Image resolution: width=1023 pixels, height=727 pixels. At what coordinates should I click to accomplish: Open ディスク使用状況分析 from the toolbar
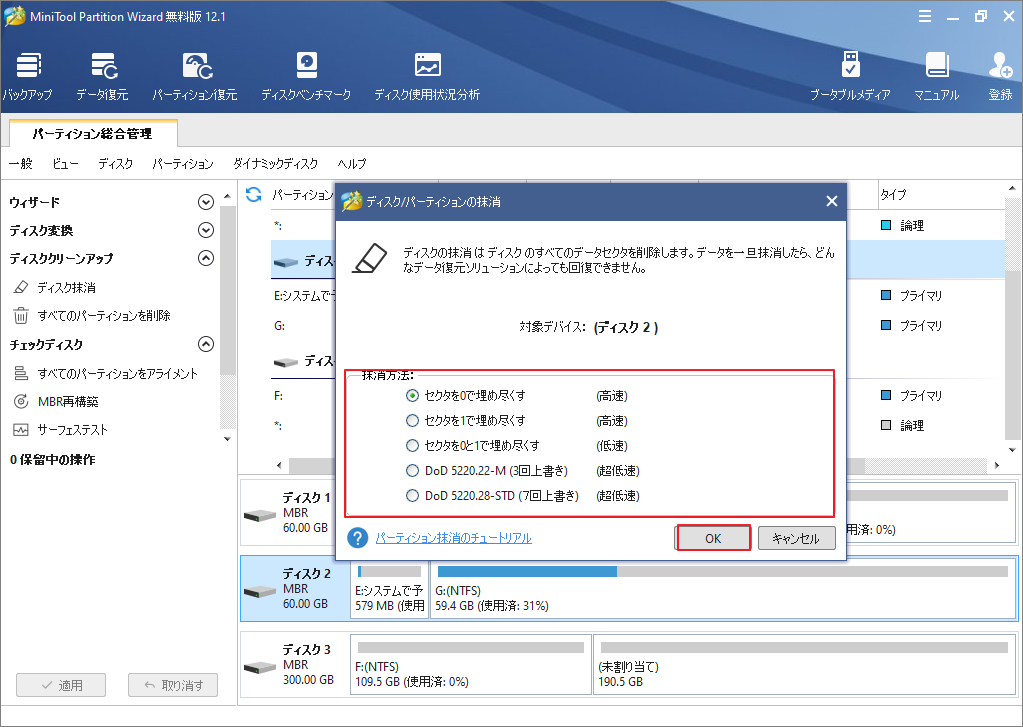427,67
